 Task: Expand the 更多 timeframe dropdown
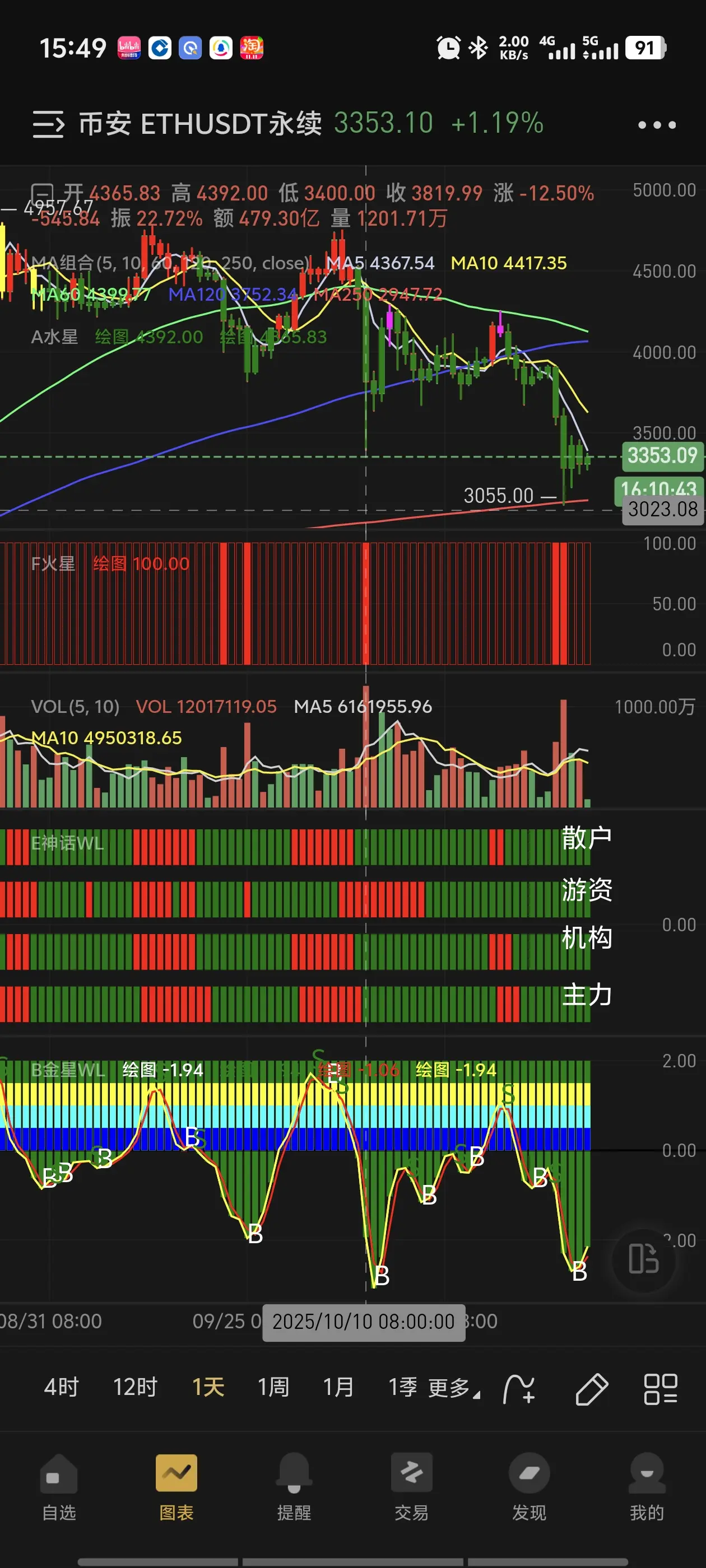(454, 1388)
